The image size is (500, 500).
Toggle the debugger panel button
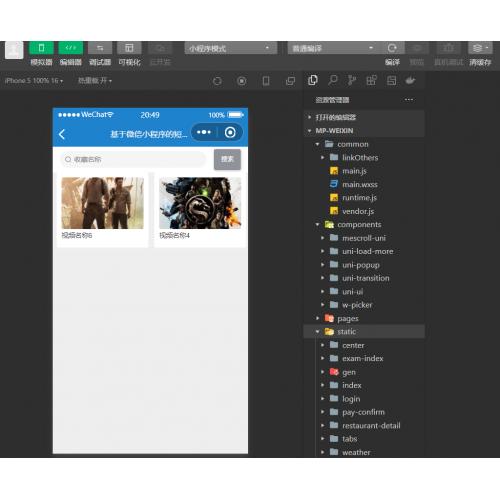[x=100, y=48]
